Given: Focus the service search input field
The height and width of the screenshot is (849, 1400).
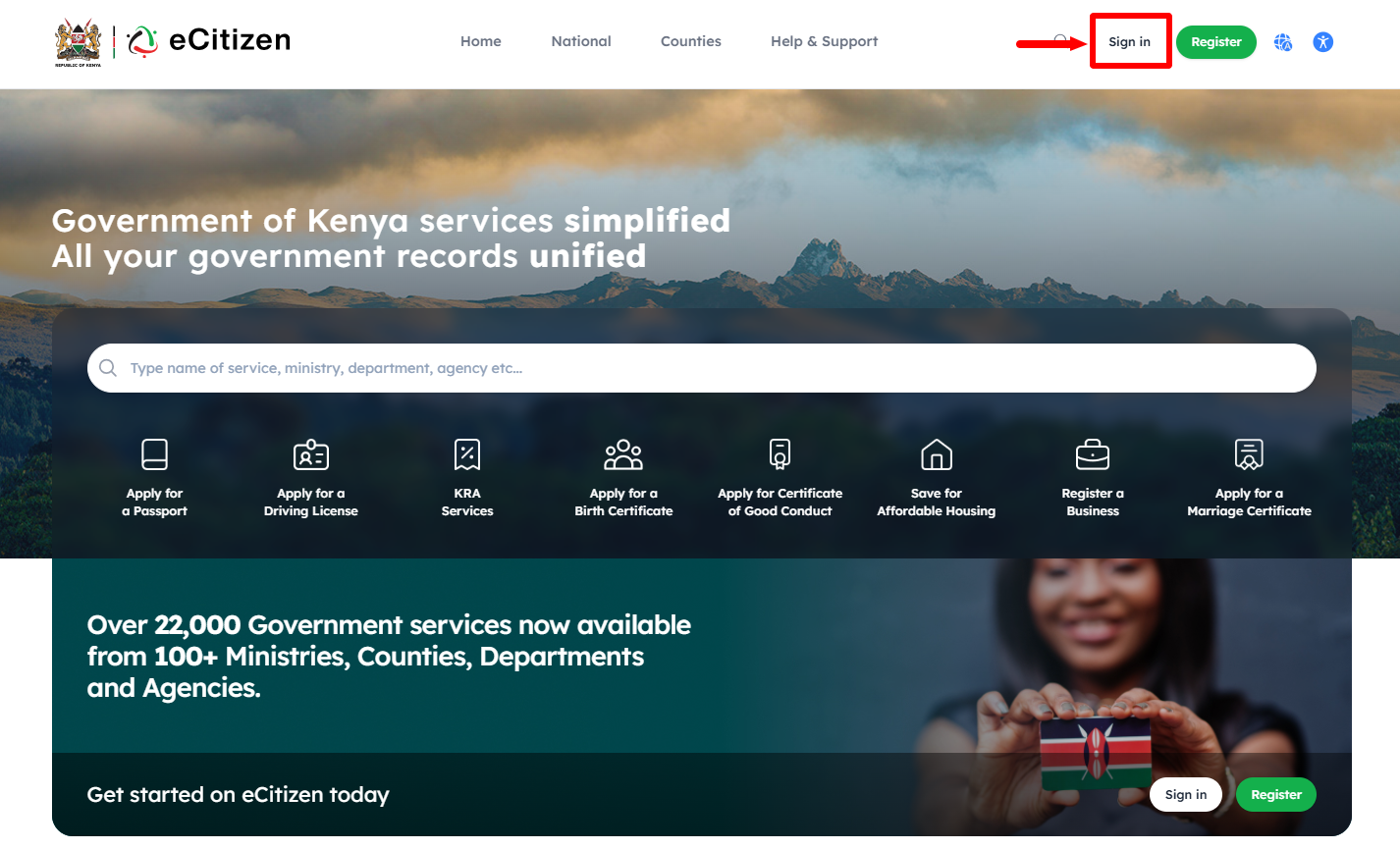Looking at the screenshot, I should pyautogui.click(x=702, y=368).
